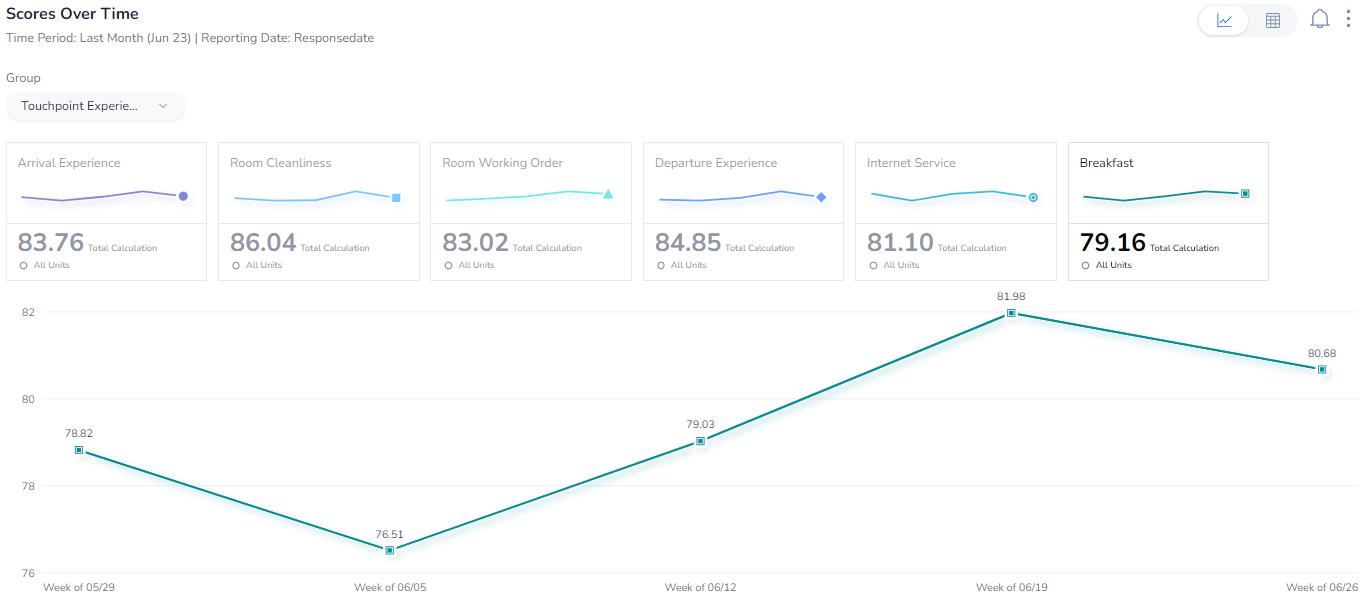Viewport: 1368px width, 599px height.
Task: Click the Room Cleanliness square marker icon
Action: pos(396,198)
